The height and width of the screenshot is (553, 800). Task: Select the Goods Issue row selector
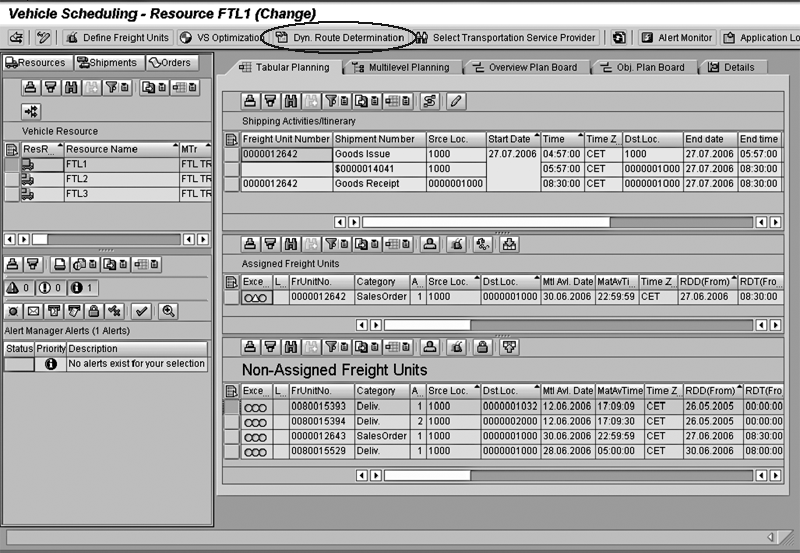[x=232, y=154]
